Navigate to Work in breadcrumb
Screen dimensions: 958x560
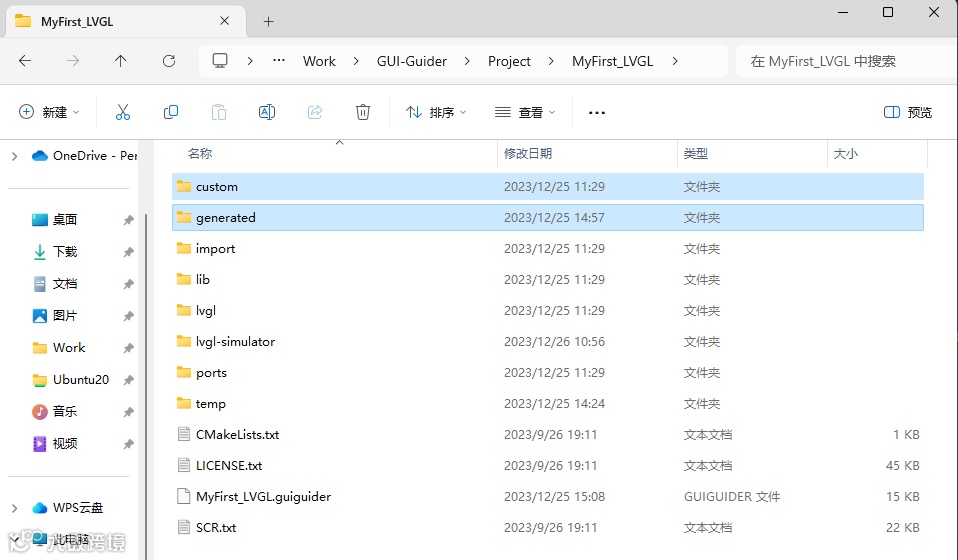pyautogui.click(x=319, y=61)
